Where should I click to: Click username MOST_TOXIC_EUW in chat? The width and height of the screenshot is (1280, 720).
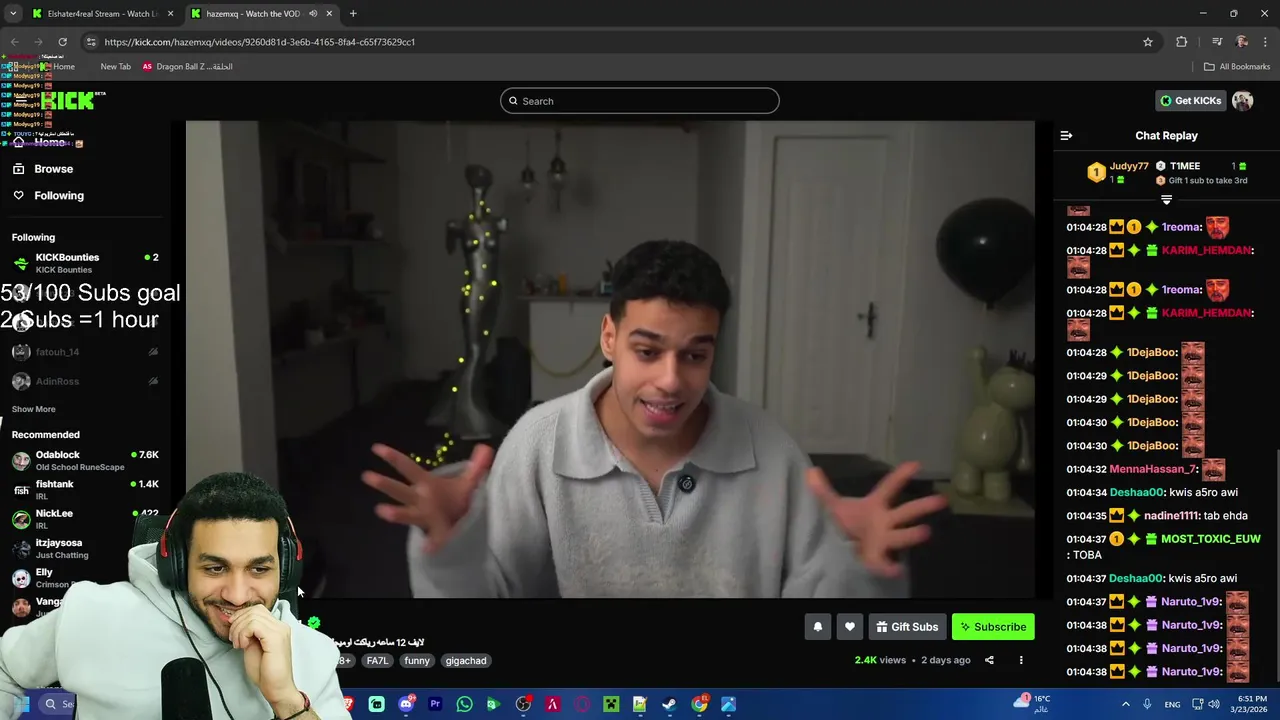[x=1210, y=539]
